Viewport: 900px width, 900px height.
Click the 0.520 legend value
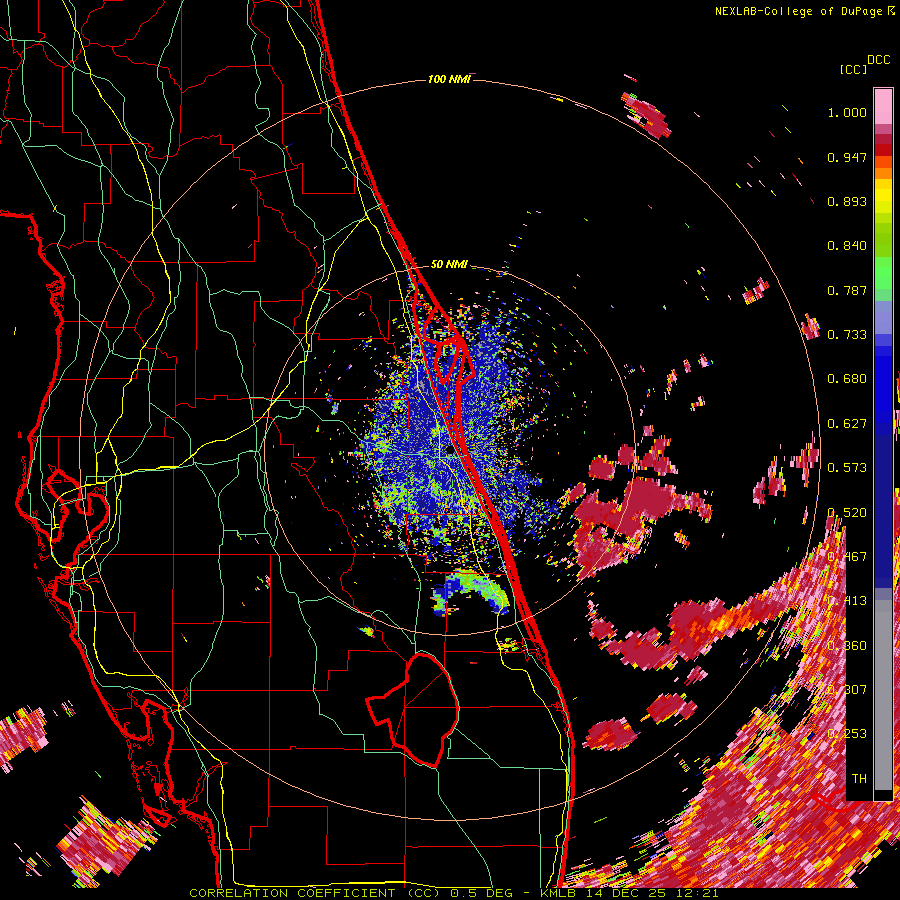847,513
